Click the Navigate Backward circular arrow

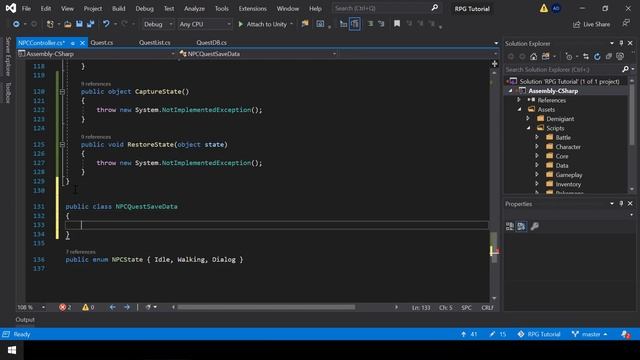click(x=16, y=24)
